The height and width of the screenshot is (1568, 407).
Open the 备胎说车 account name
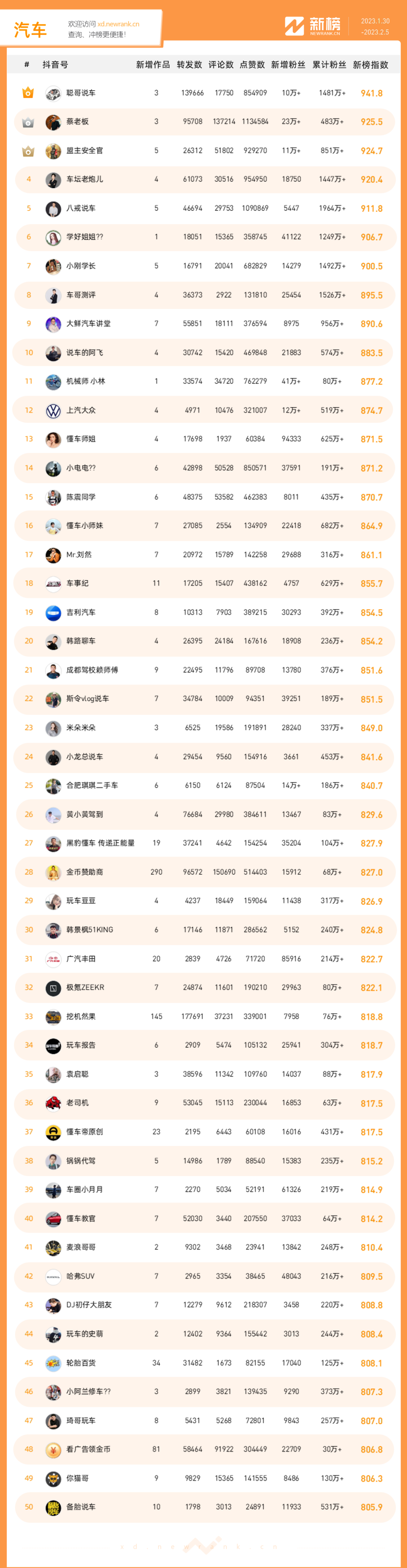point(81,1507)
